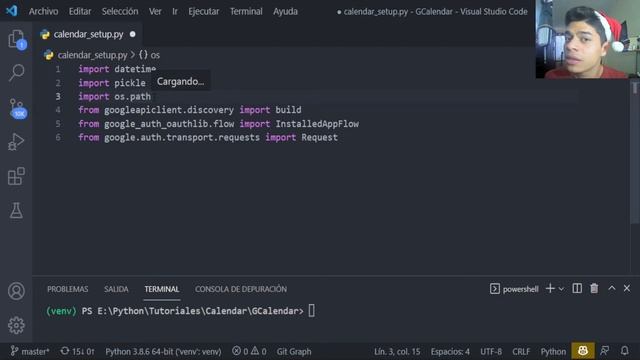Image resolution: width=640 pixels, height=360 pixels.
Task: Click the highlighted yellow status bar icon
Action: pyautogui.click(x=583, y=351)
